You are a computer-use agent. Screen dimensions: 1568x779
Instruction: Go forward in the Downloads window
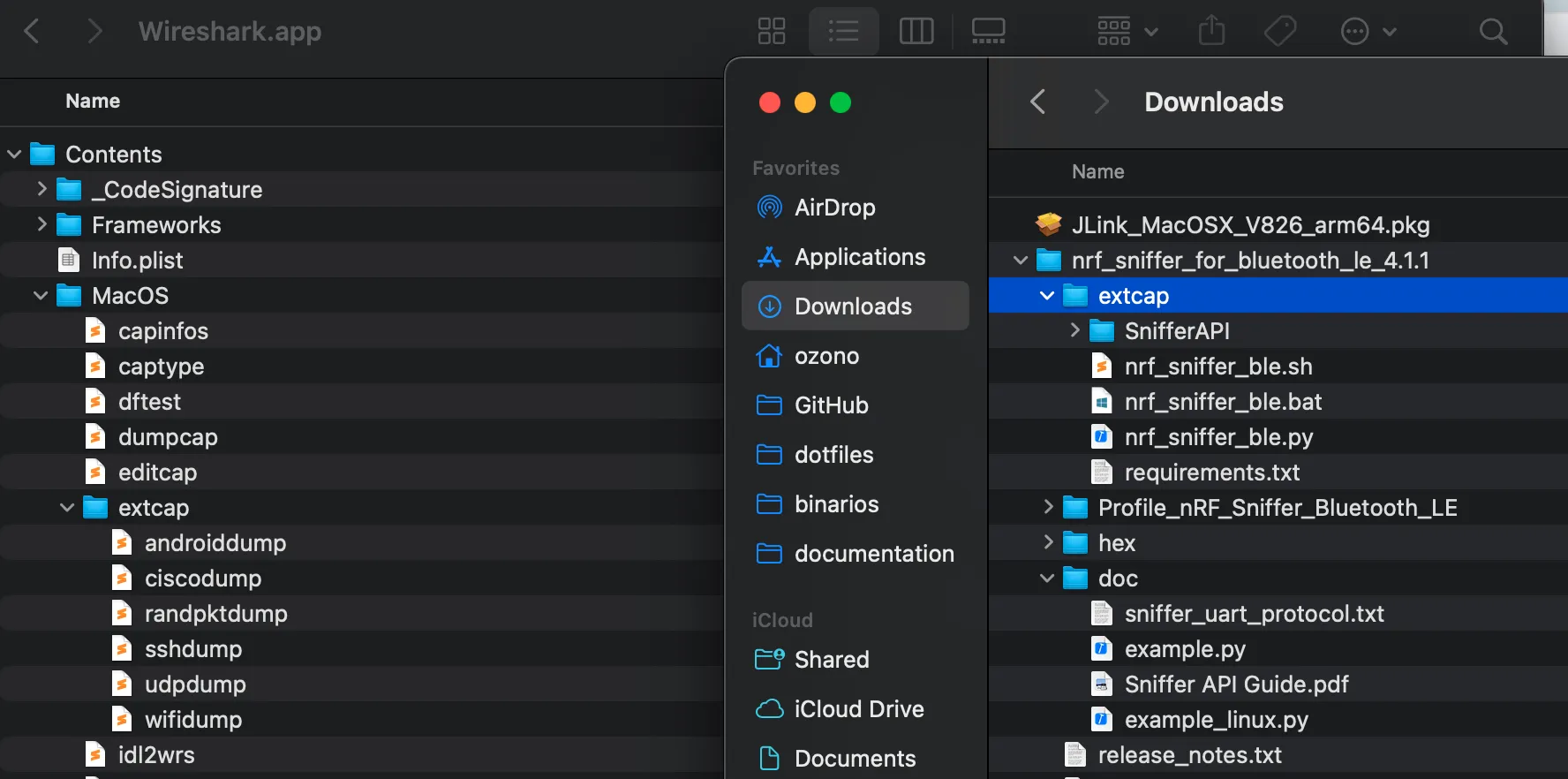1101,102
